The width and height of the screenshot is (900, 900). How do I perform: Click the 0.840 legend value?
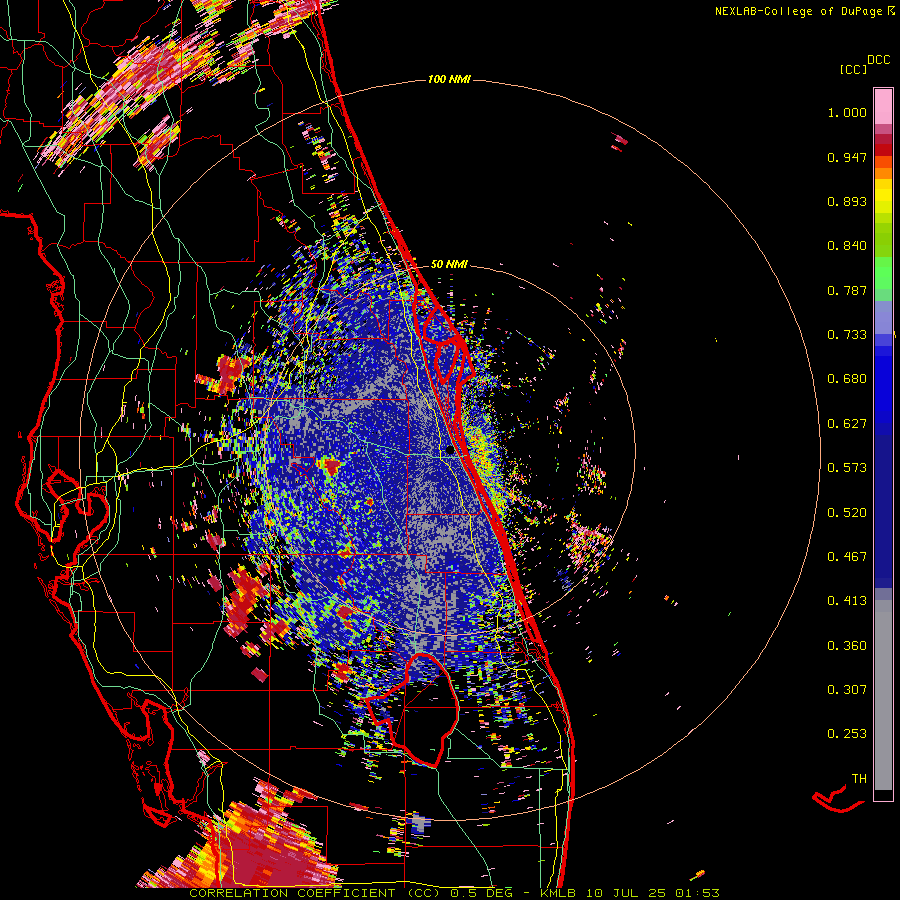[847, 246]
